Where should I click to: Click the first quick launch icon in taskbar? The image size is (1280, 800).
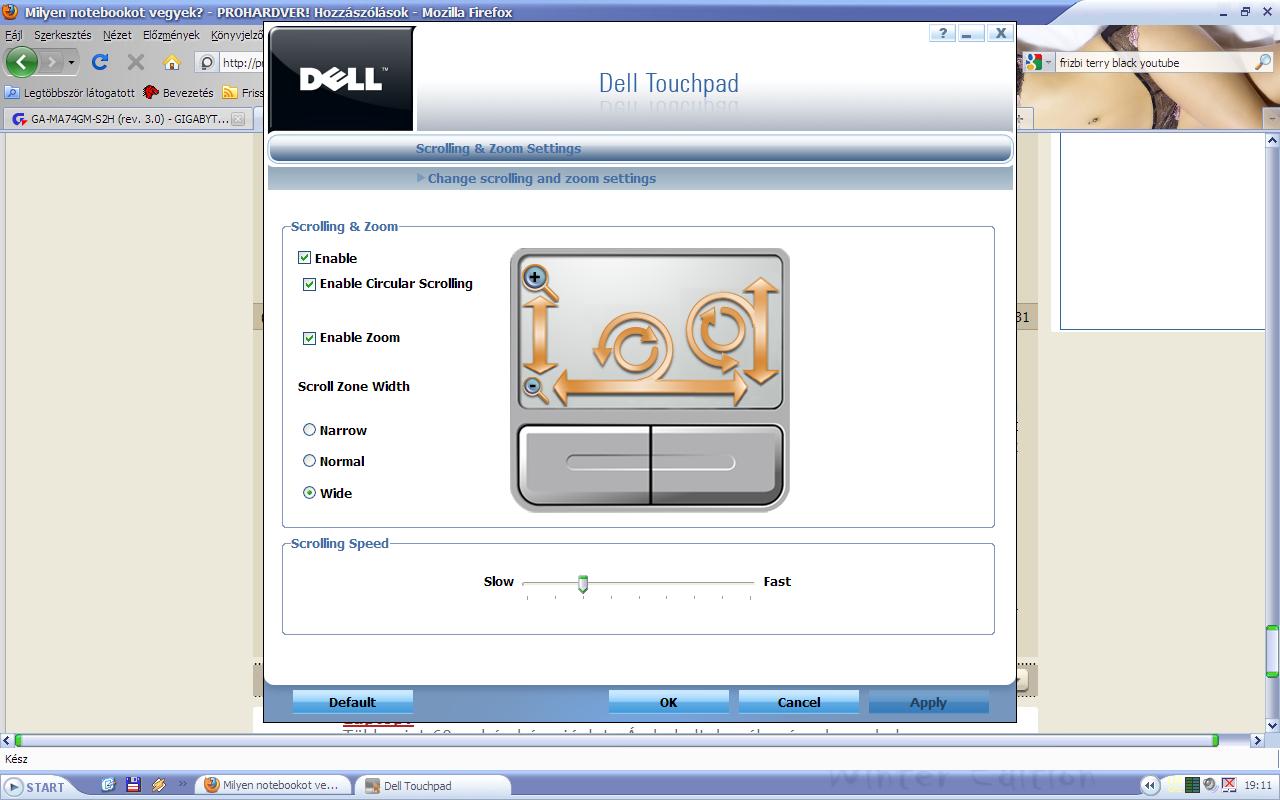click(x=108, y=786)
